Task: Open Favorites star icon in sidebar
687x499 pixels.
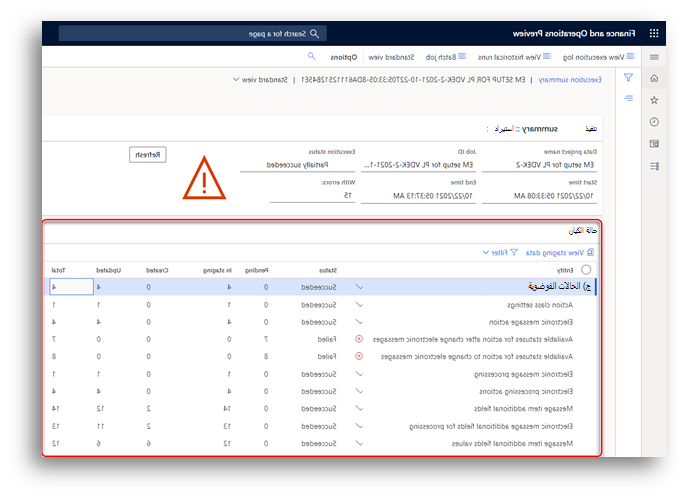Action: (654, 100)
